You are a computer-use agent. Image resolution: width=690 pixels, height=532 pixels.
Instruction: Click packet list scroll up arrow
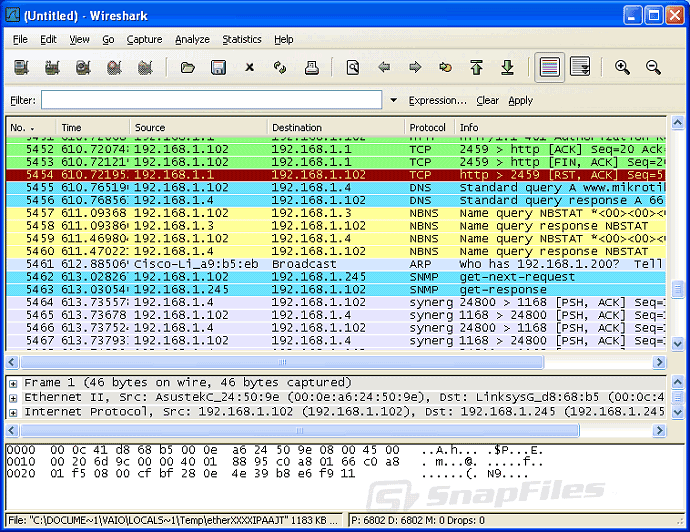pos(678,123)
